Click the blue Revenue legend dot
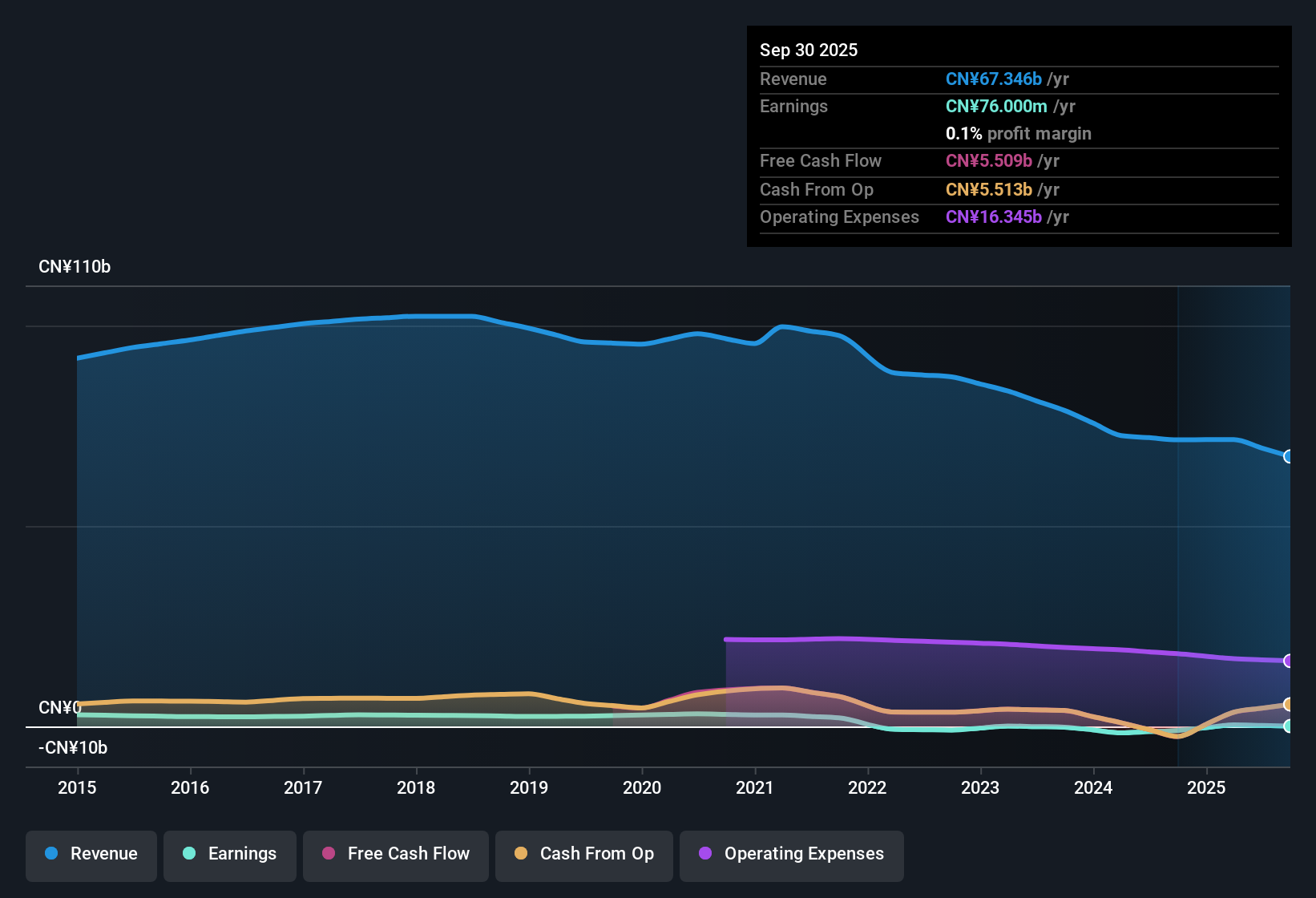 (51, 854)
